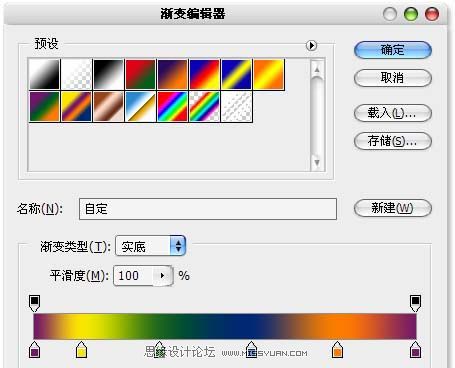Viewport: 455px width, 368px height.
Task: Click the 确定 confirm button
Action: [393, 50]
